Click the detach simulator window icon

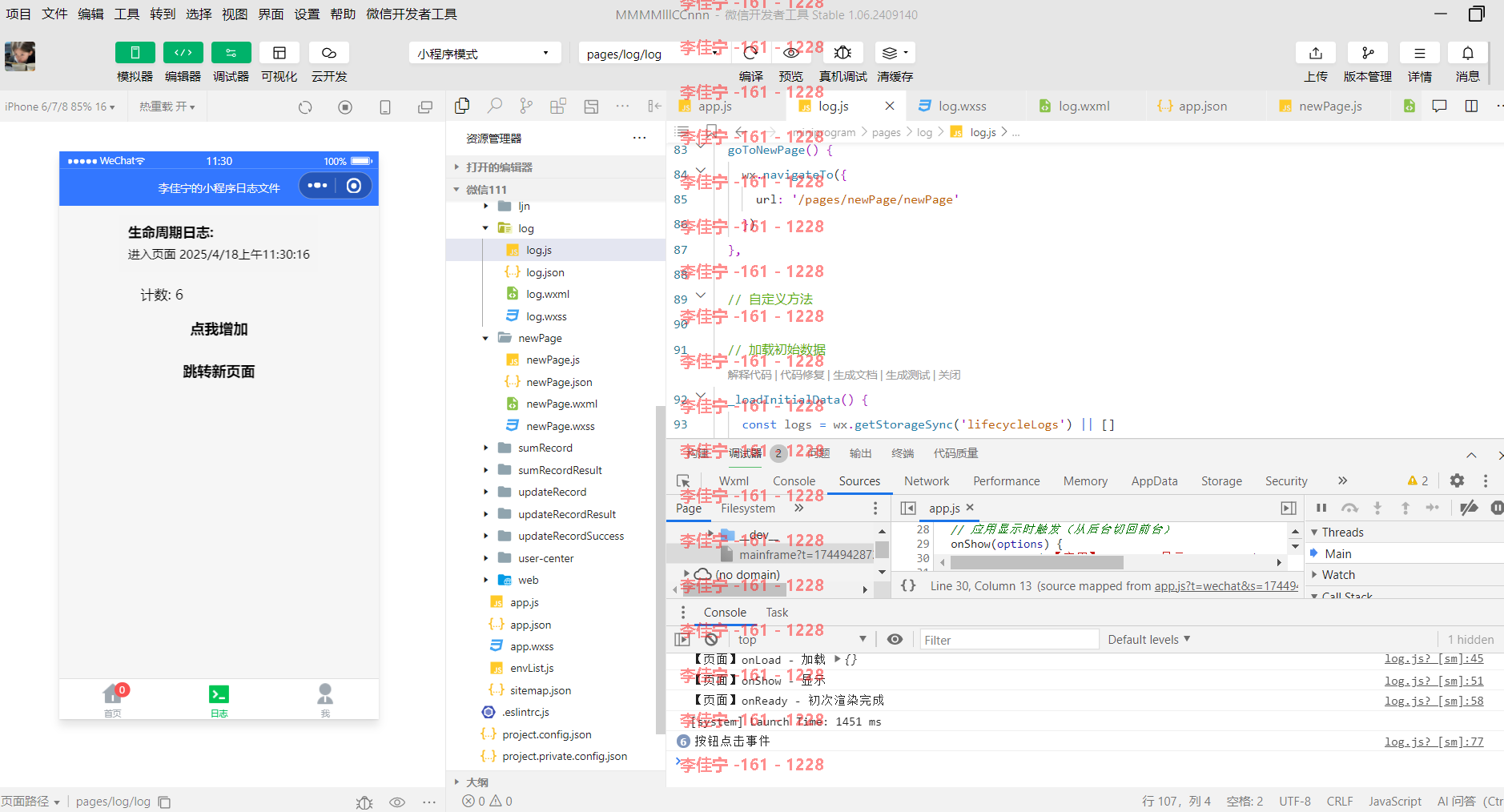pyautogui.click(x=425, y=107)
